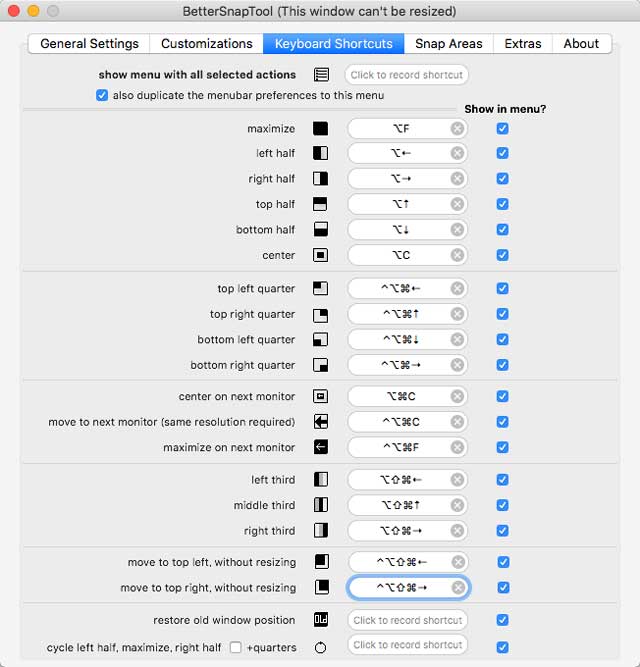Click the move to top left shortcut field
The width and height of the screenshot is (640, 667).
pos(408,562)
